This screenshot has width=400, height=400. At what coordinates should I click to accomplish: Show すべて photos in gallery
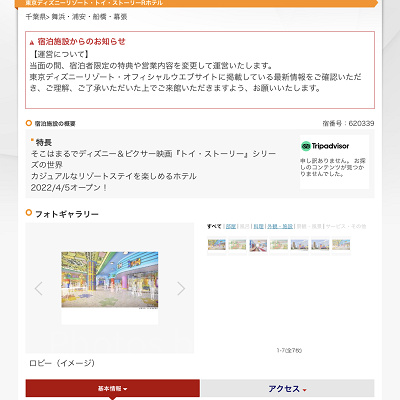pos(214,226)
